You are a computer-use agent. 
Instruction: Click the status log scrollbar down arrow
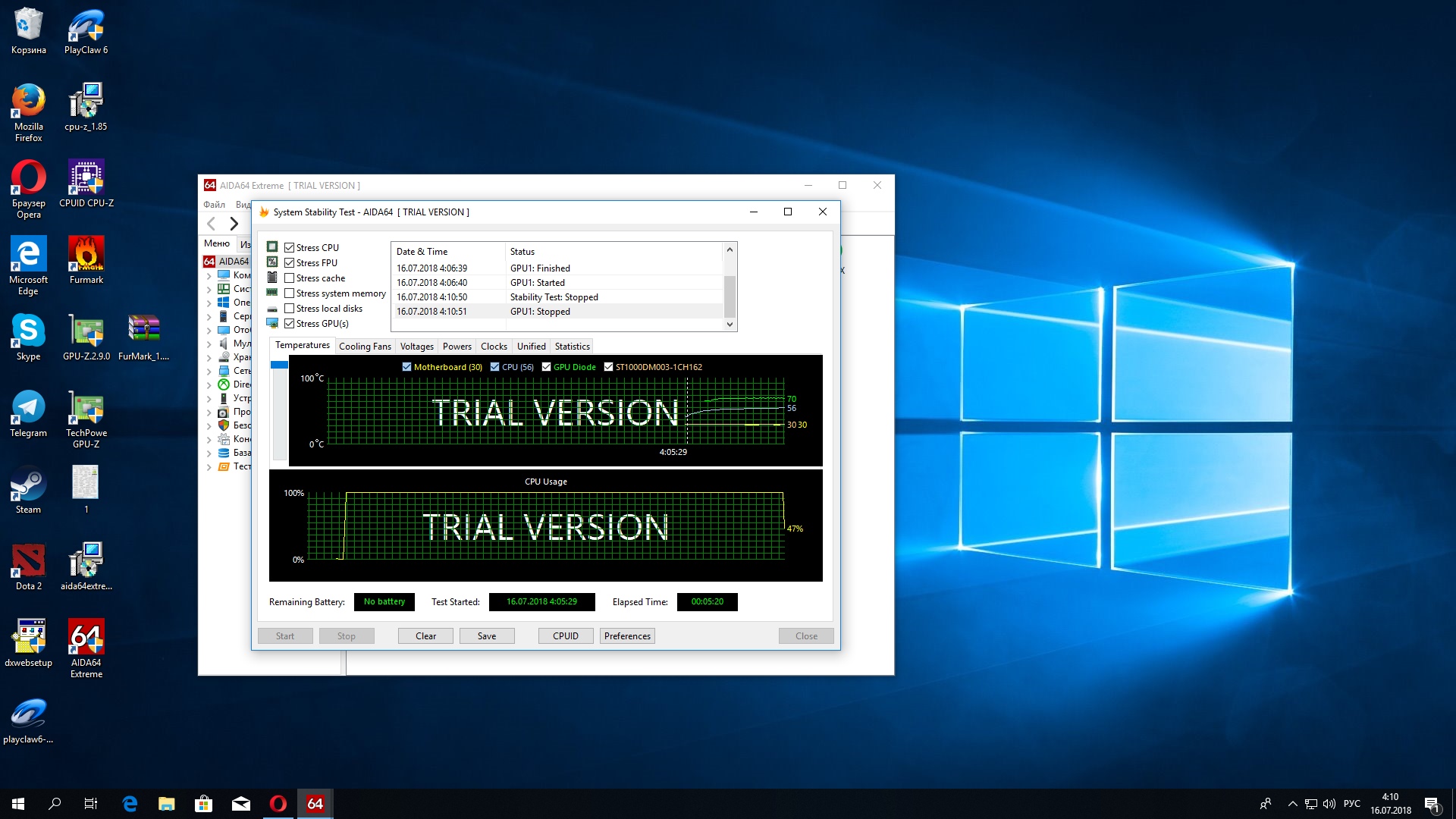coord(730,325)
